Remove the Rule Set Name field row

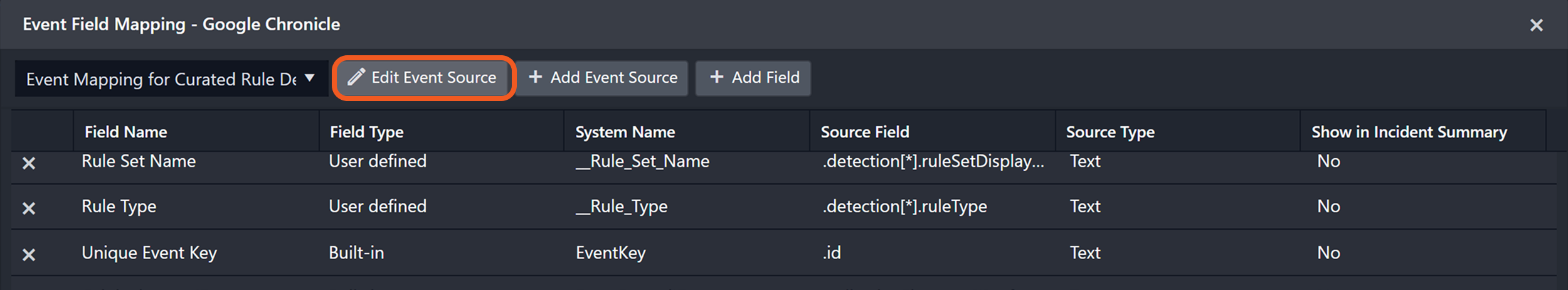[x=29, y=163]
